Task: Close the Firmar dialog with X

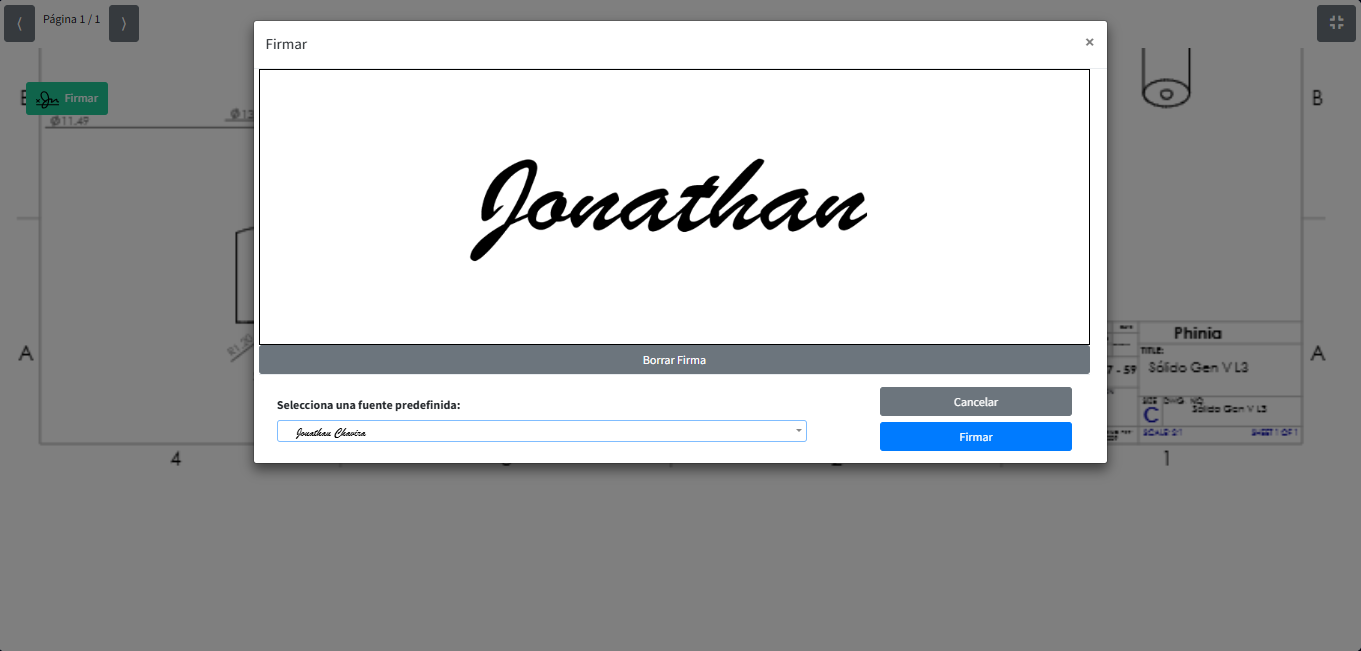Action: [x=1089, y=42]
